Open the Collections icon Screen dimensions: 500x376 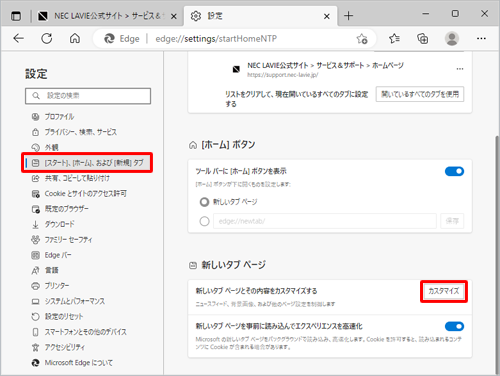423,39
